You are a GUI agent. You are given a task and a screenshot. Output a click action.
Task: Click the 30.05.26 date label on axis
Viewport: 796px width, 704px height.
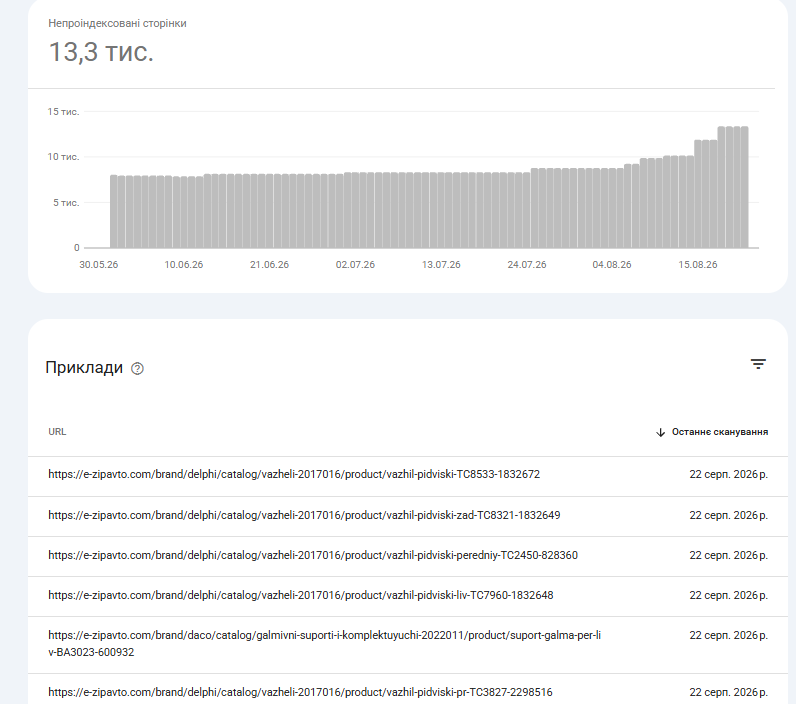(x=98, y=265)
